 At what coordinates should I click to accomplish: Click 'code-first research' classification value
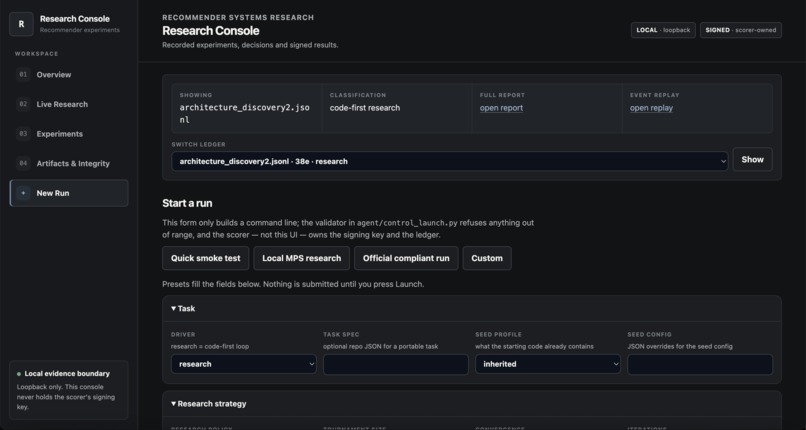(x=364, y=108)
